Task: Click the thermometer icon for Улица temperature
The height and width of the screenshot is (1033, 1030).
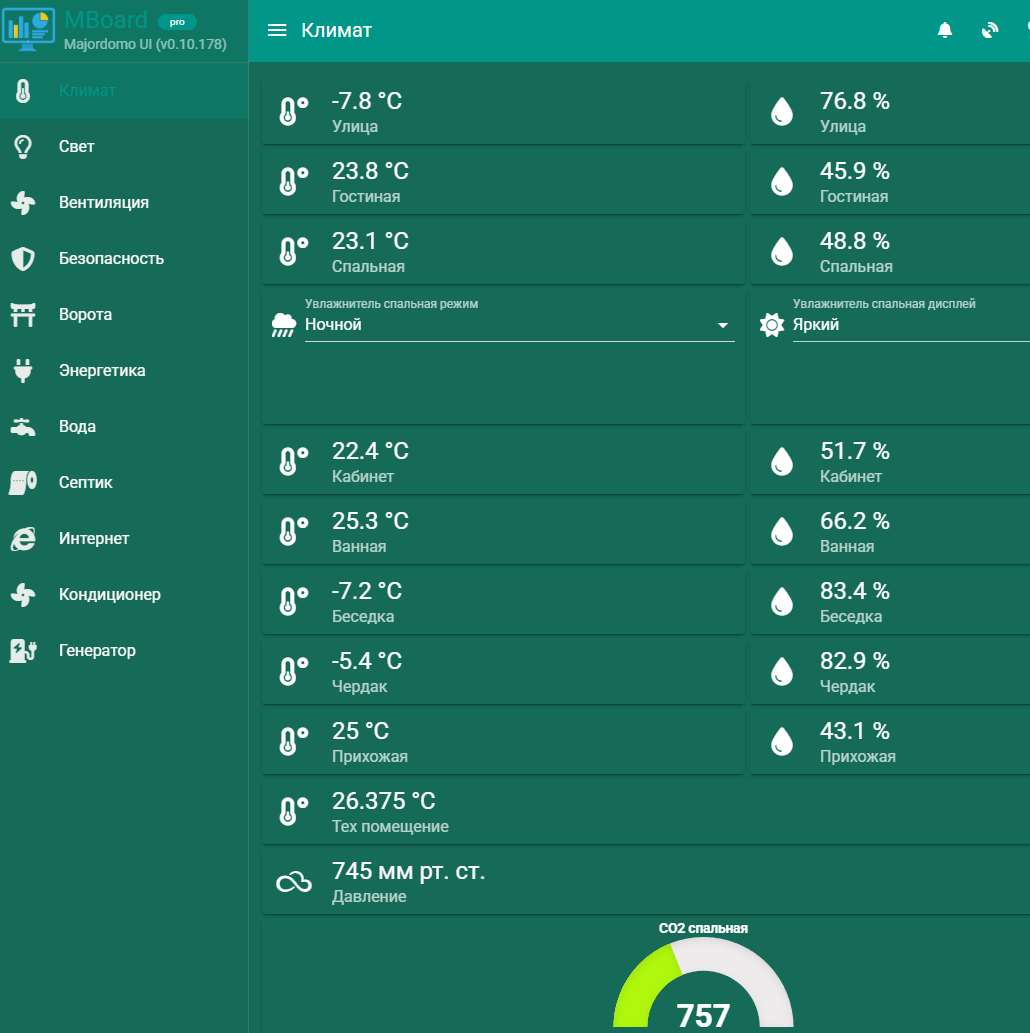Action: 293,111
